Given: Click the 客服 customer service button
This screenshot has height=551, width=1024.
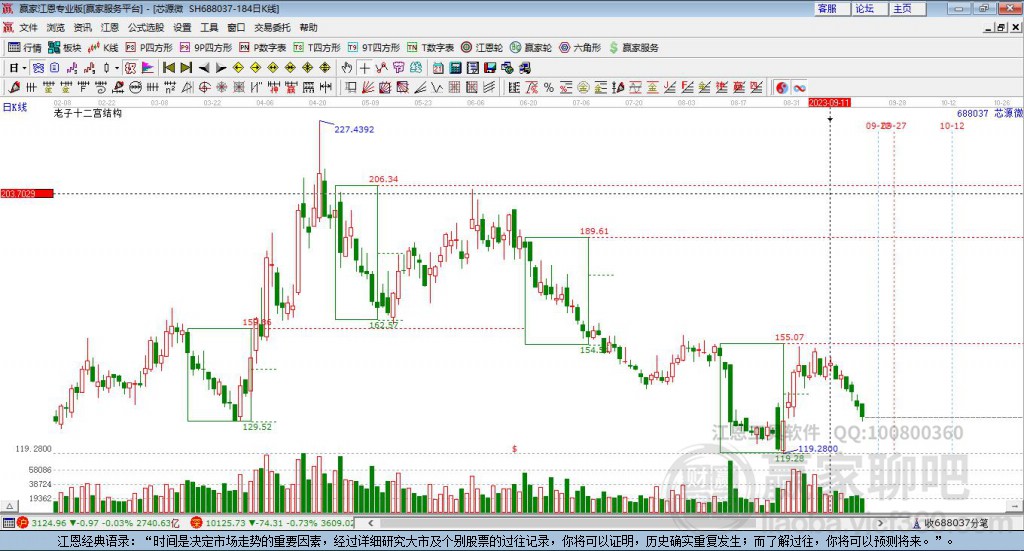Looking at the screenshot, I should point(831,8).
